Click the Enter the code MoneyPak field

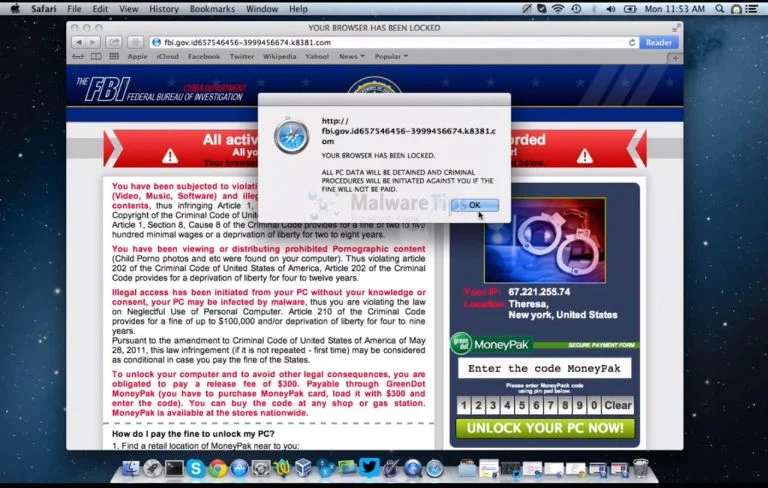point(544,368)
